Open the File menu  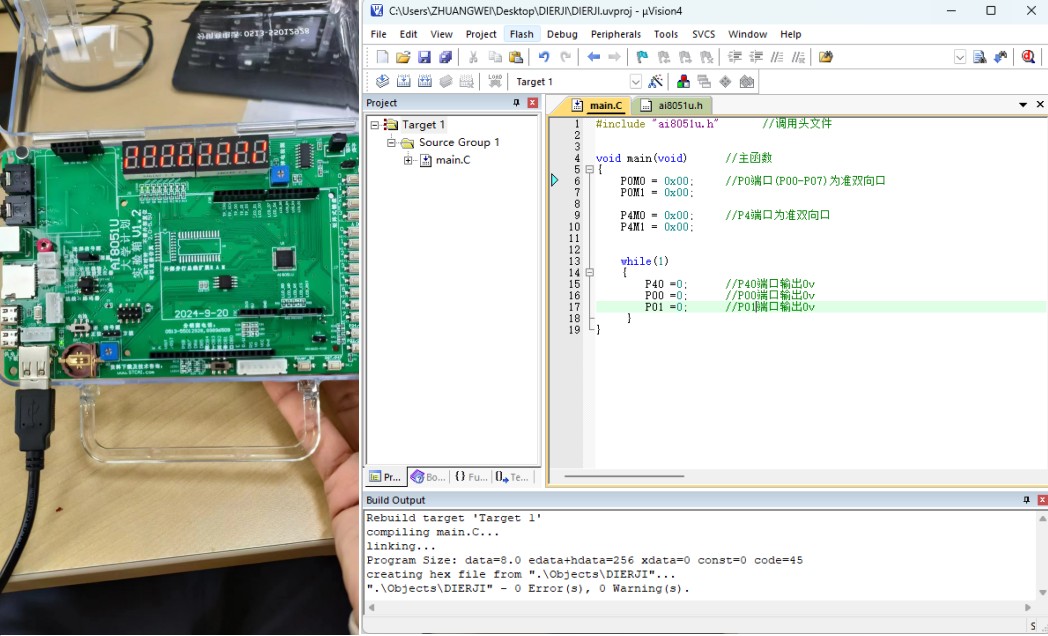tap(378, 34)
